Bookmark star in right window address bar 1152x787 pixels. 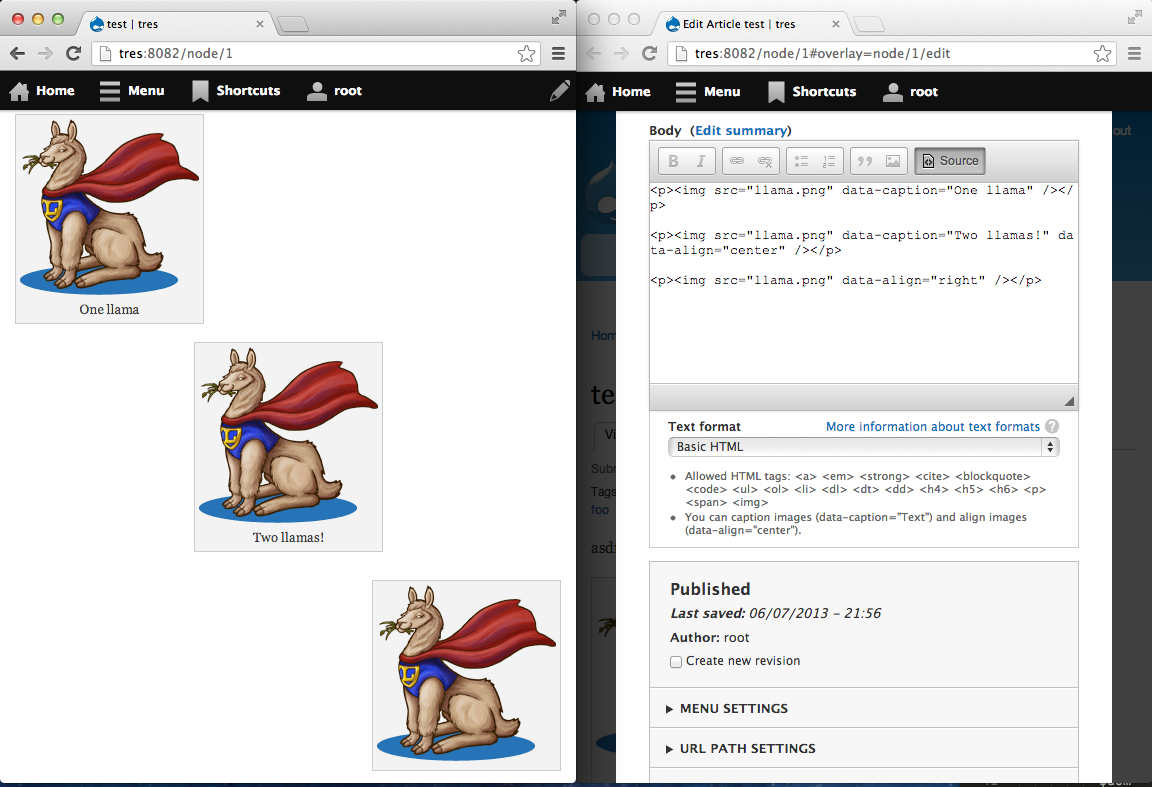[x=1102, y=53]
